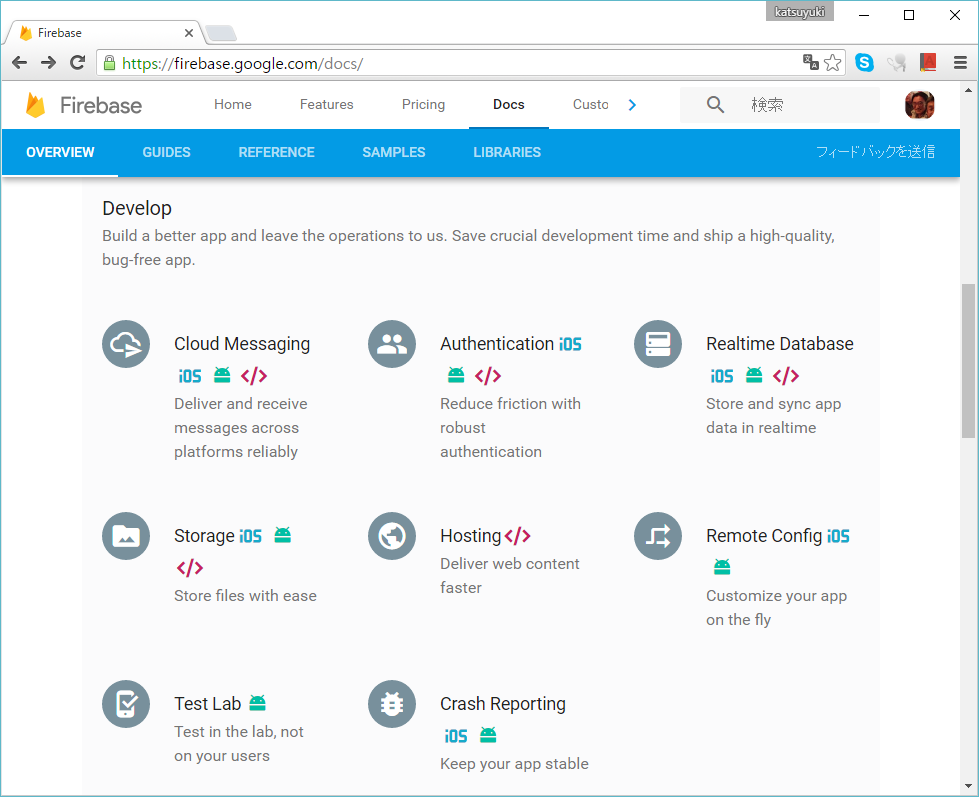979x797 pixels.
Task: Open the web docs for Realtime Database
Action: 786,376
